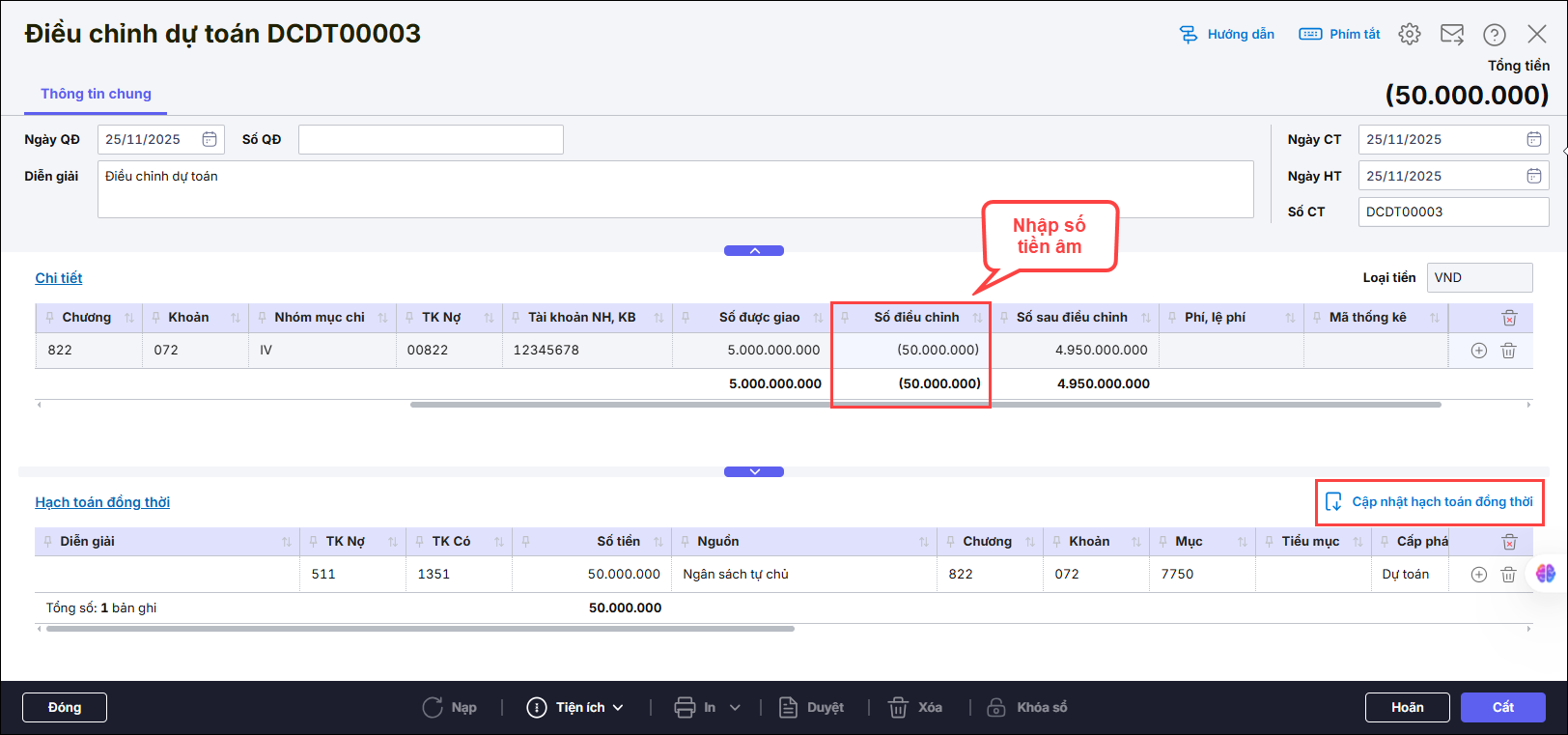Delete the 822 row in Chi tiết

(1508, 351)
